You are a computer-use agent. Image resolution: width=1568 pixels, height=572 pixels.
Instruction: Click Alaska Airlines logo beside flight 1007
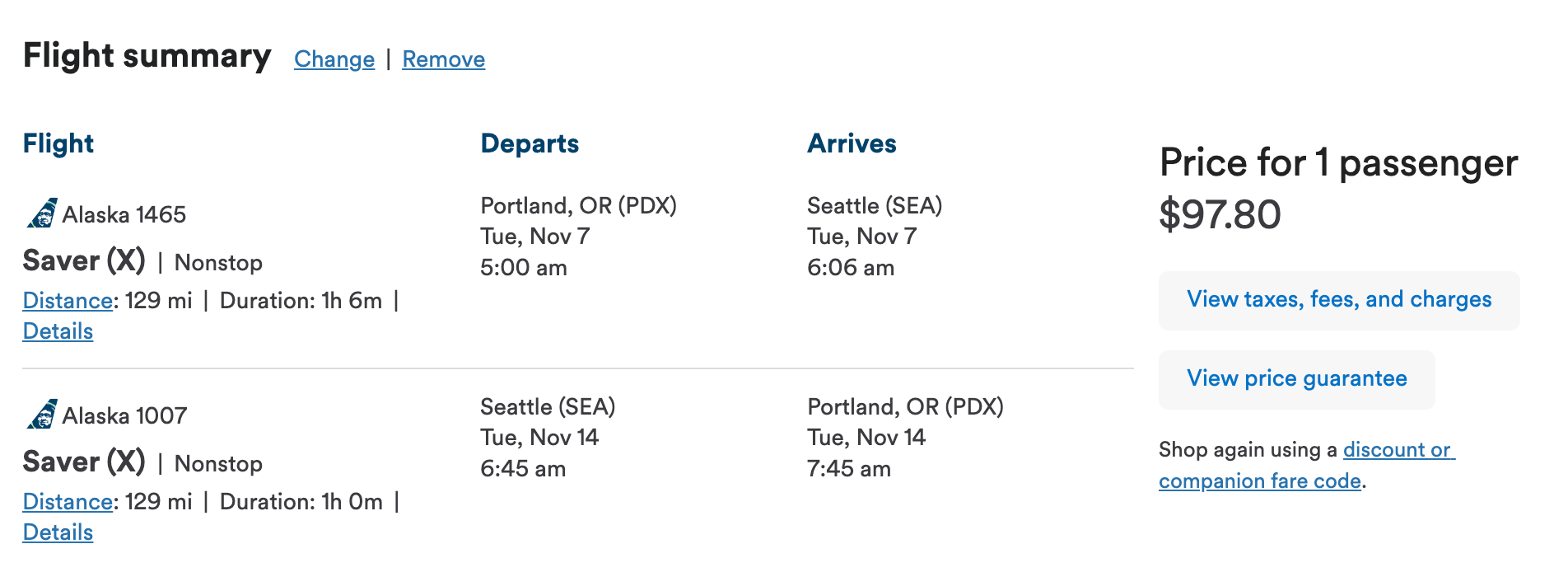tap(41, 415)
